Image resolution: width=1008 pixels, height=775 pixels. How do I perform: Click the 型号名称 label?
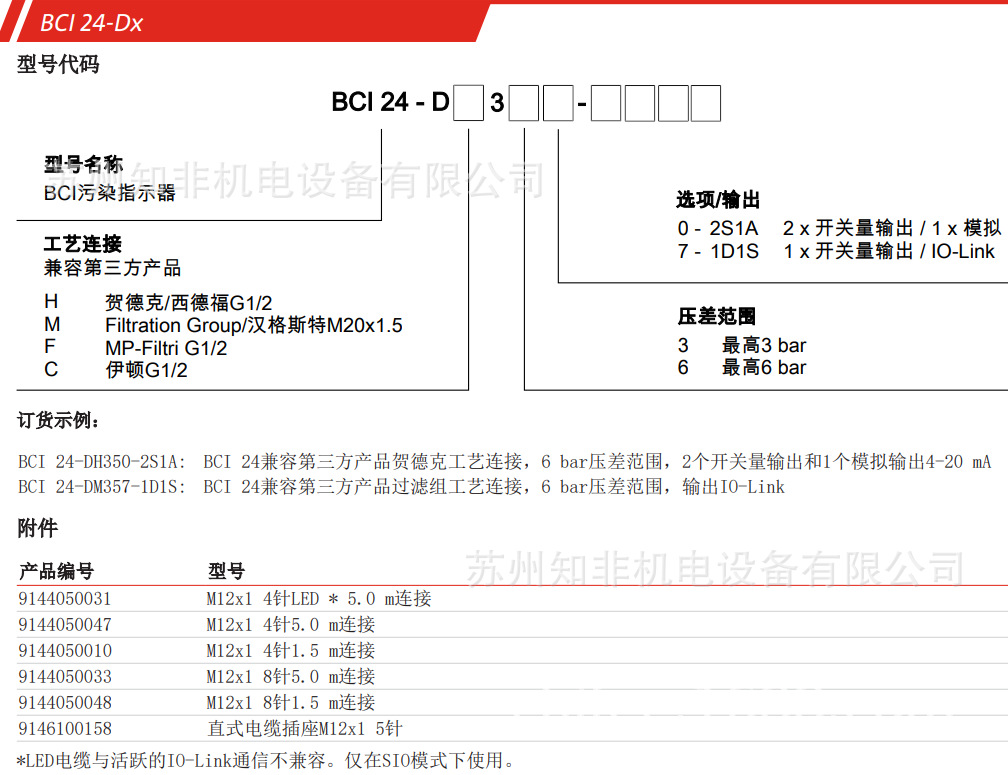click(x=84, y=165)
